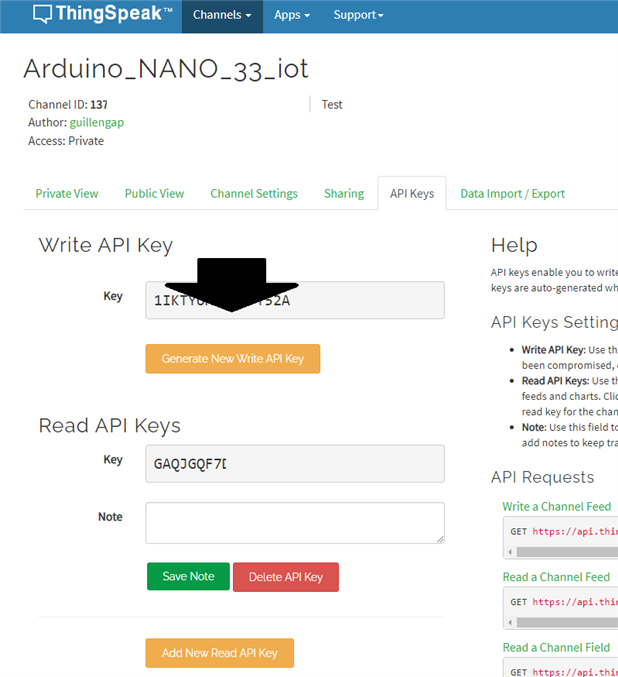The width and height of the screenshot is (618, 677).
Task: Add New Read API Key
Action: point(220,653)
